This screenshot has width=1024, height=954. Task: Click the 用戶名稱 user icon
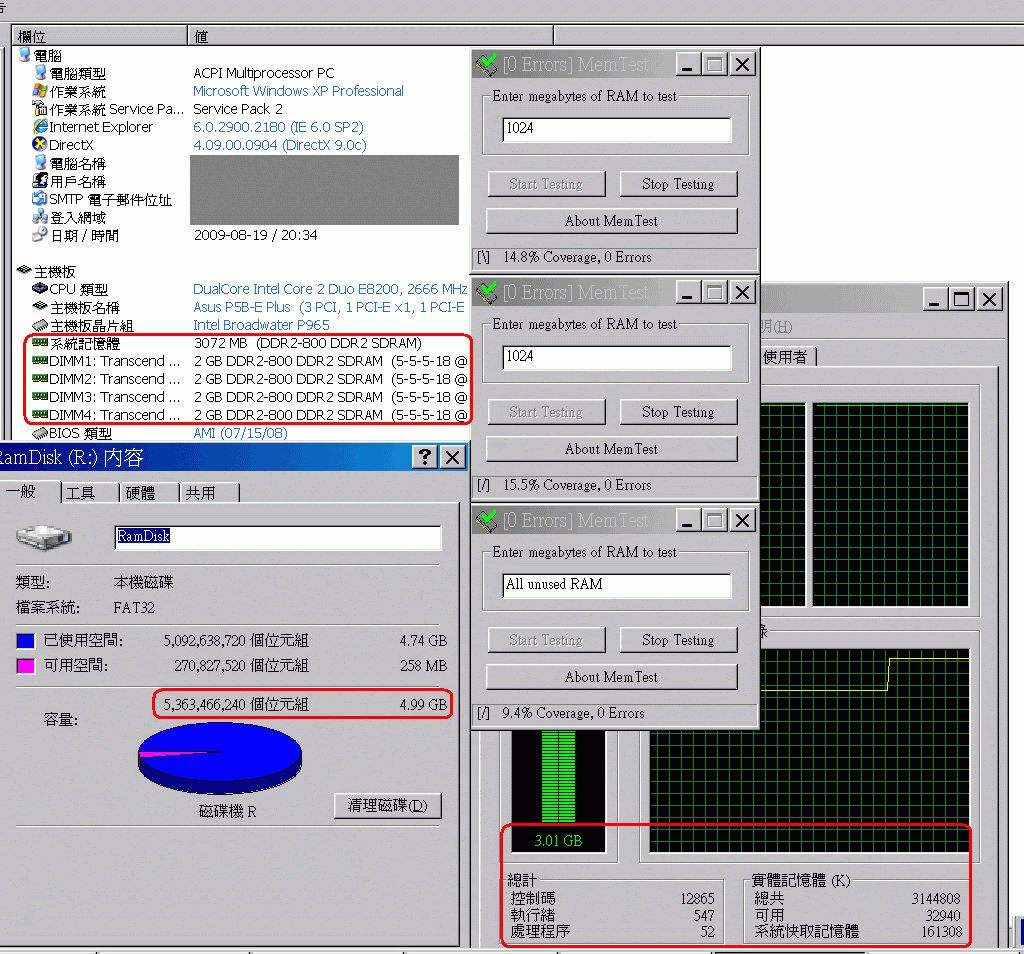(40, 181)
